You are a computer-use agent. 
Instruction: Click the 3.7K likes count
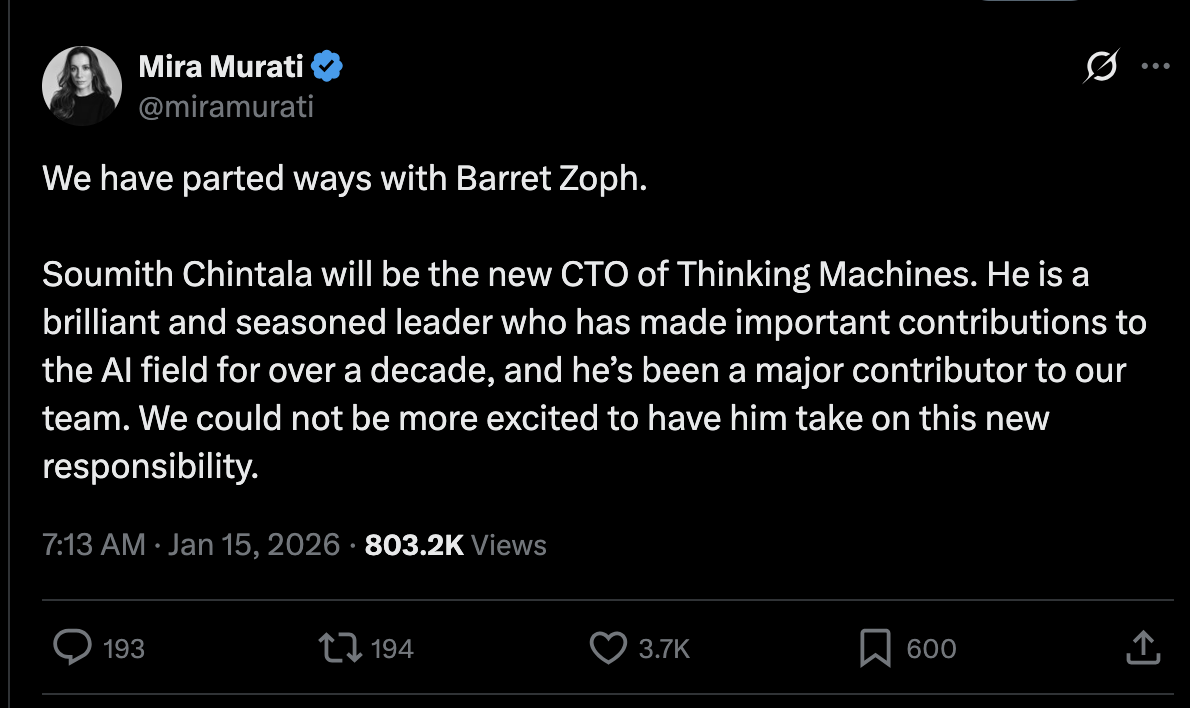coord(664,649)
